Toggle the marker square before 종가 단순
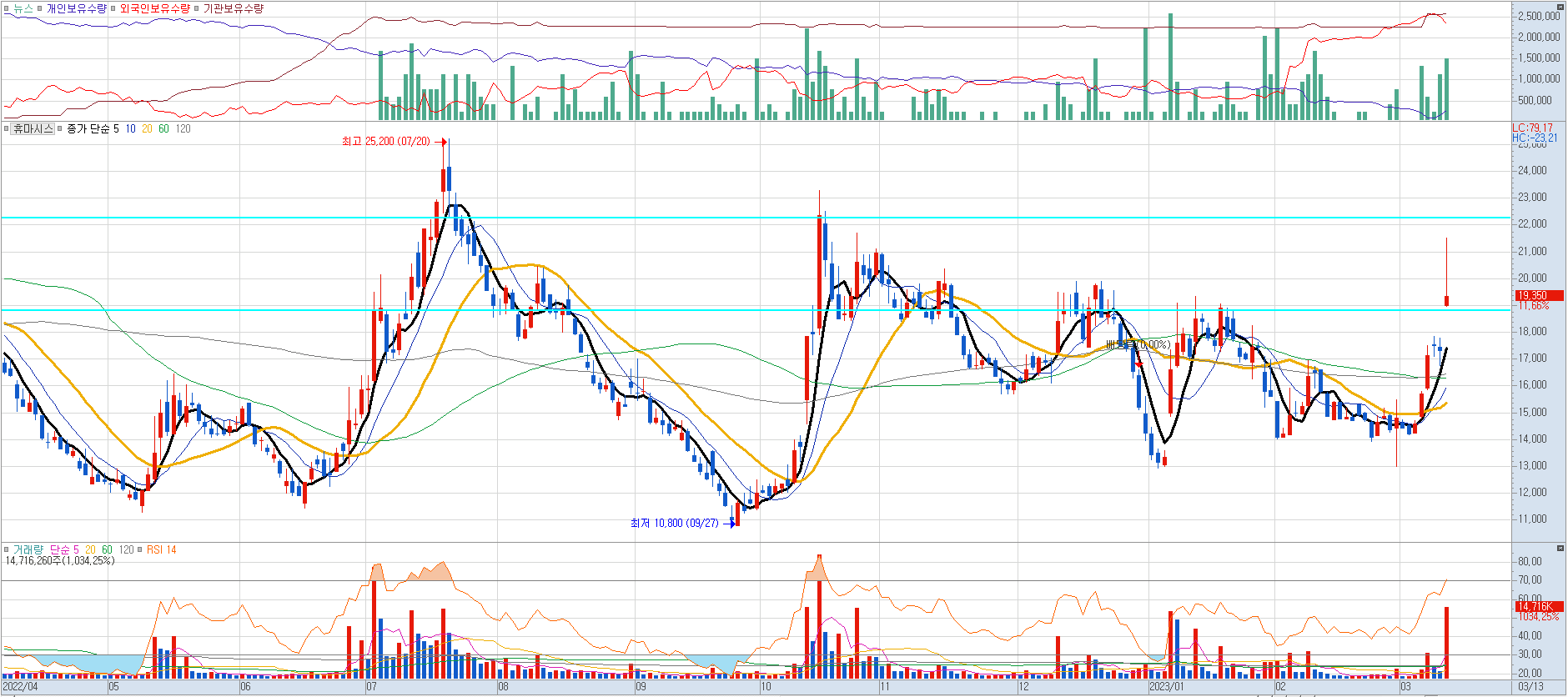Viewport: 1568px width, 697px height. pos(59,128)
